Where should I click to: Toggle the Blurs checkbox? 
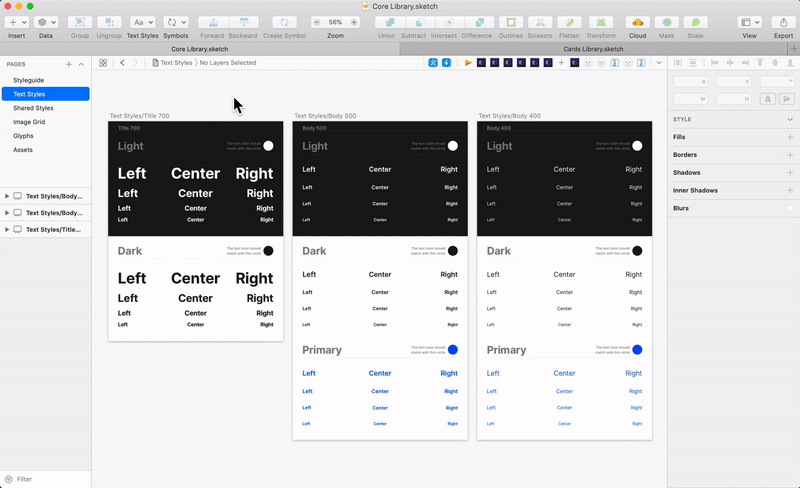pyautogui.click(x=790, y=208)
